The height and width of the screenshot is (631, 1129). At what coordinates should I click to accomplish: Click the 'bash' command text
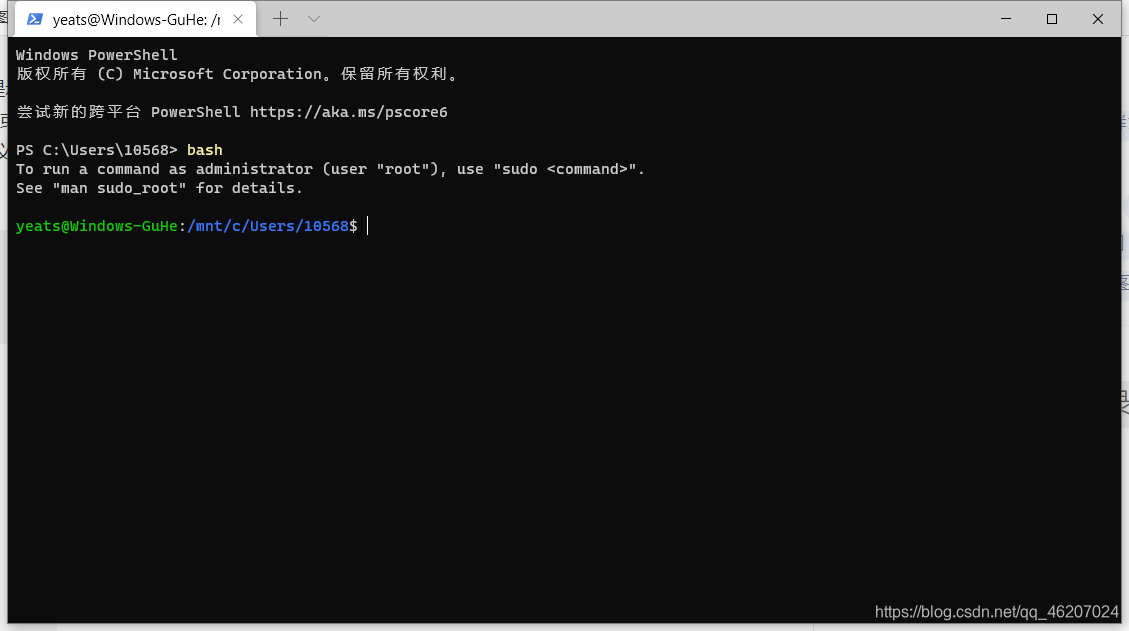[204, 150]
